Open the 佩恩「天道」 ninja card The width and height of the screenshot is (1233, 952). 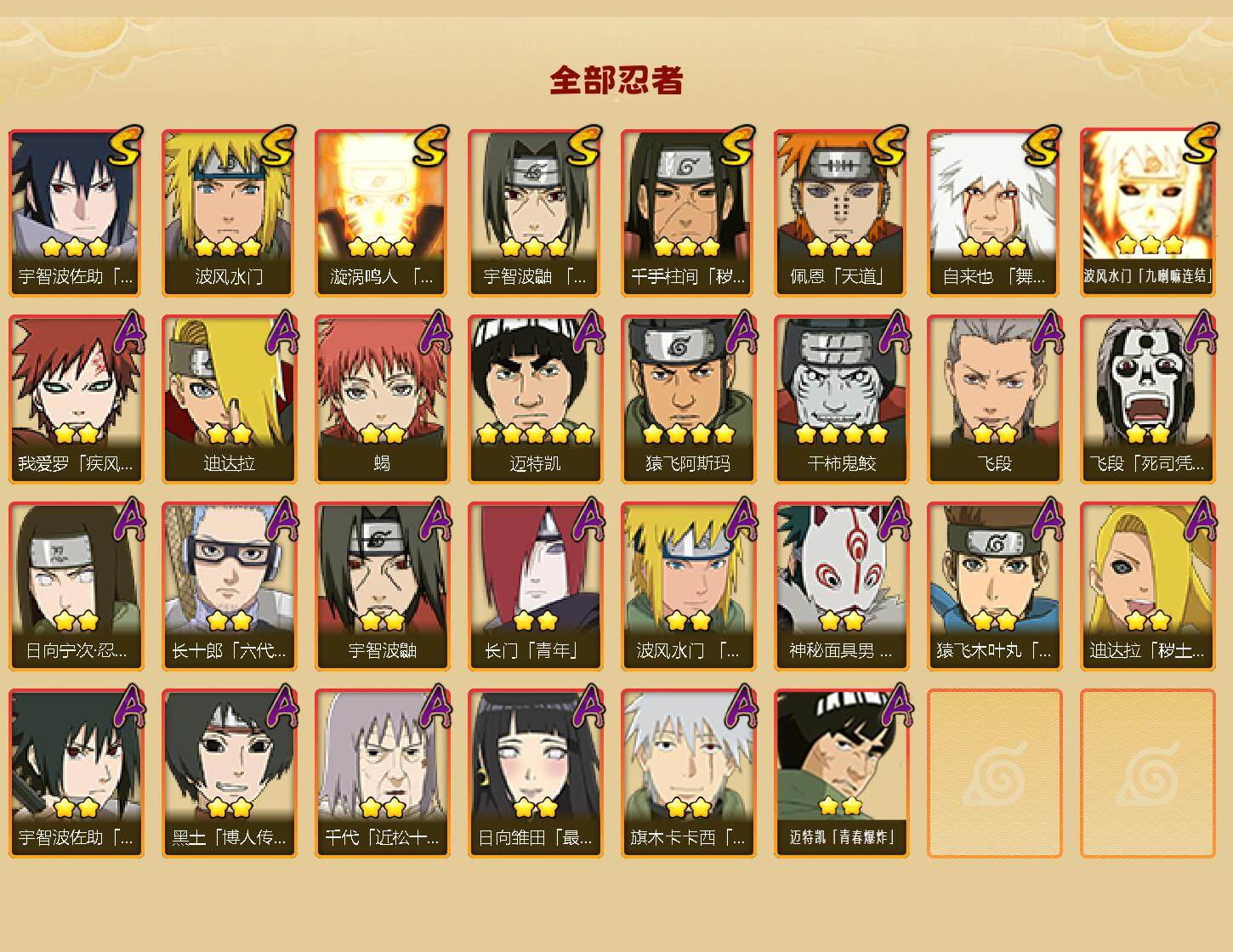coord(841,212)
